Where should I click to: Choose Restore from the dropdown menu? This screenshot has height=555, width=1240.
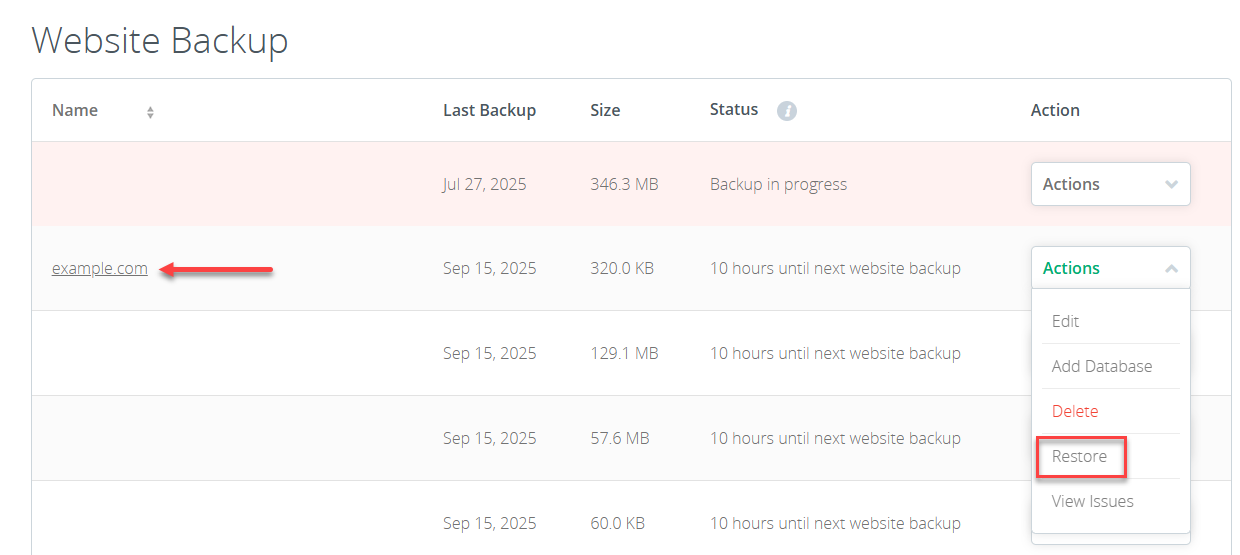(x=1079, y=456)
